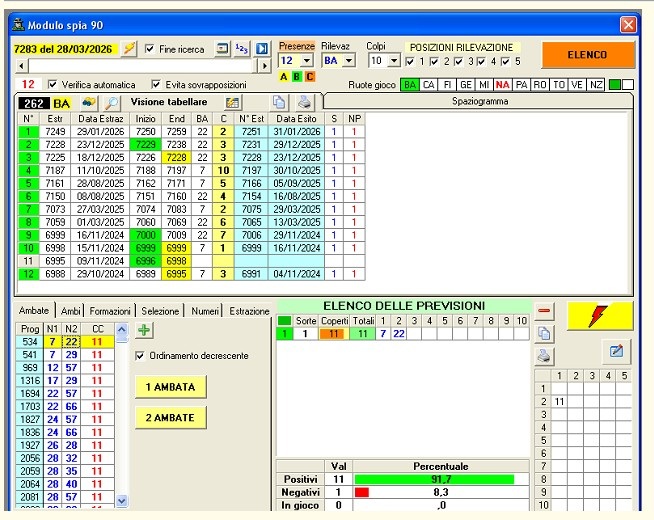The image size is (654, 520).
Task: Switch to the Ambi tab
Action: pyautogui.click(x=70, y=311)
